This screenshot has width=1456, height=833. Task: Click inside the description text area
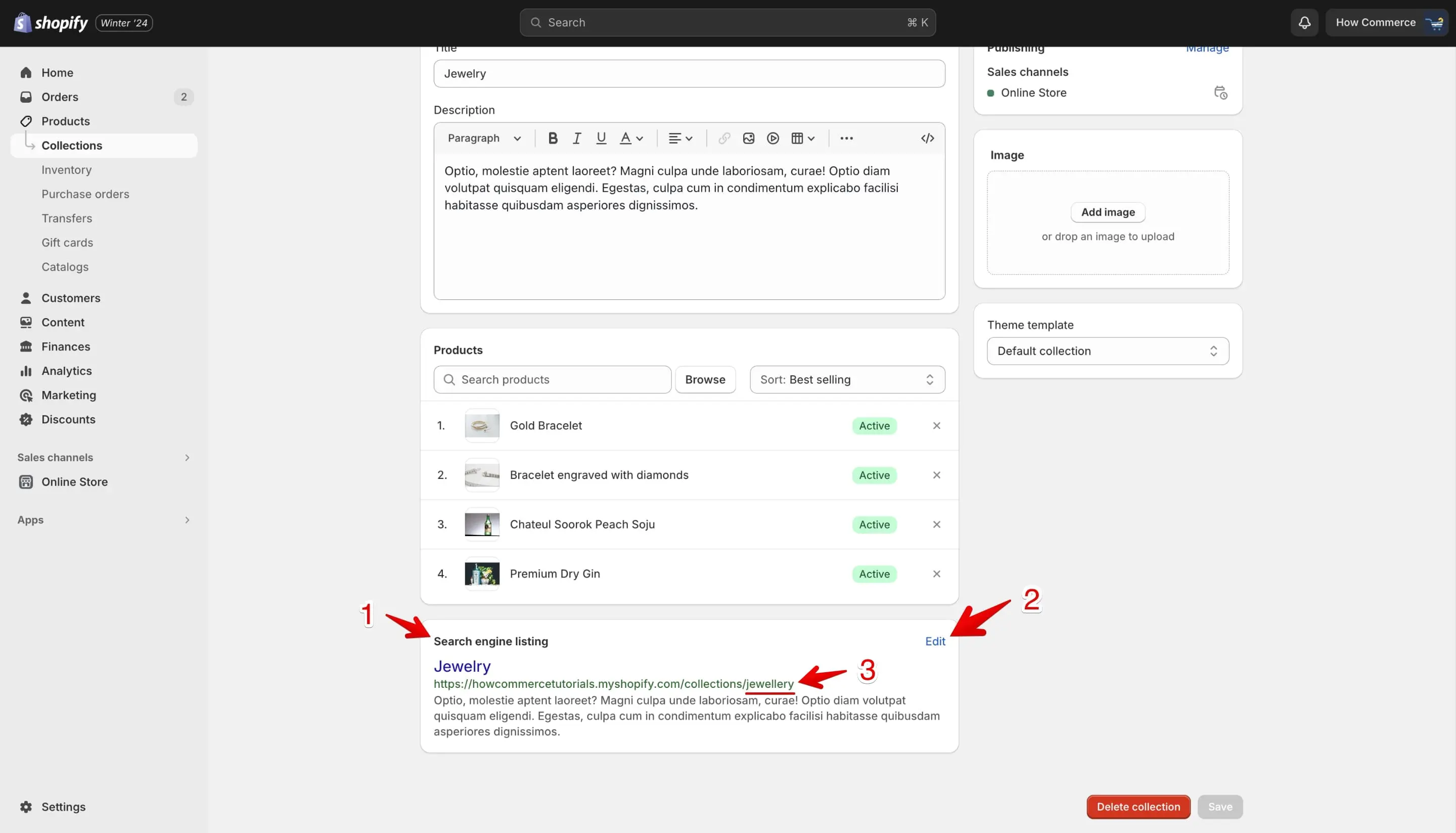click(689, 226)
